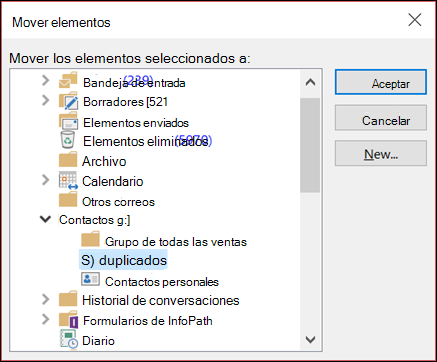Screen dimensions: 437x362
Task: Close the Mover elementos dialog
Action: (415, 20)
